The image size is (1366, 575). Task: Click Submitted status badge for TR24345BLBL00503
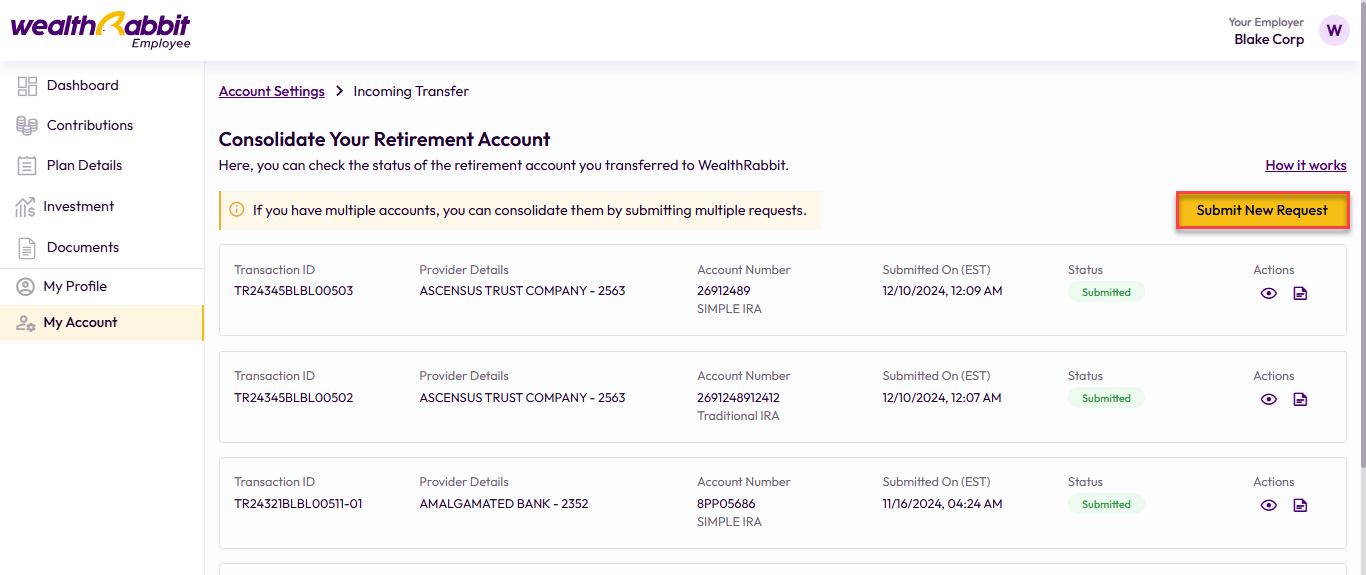click(1106, 292)
